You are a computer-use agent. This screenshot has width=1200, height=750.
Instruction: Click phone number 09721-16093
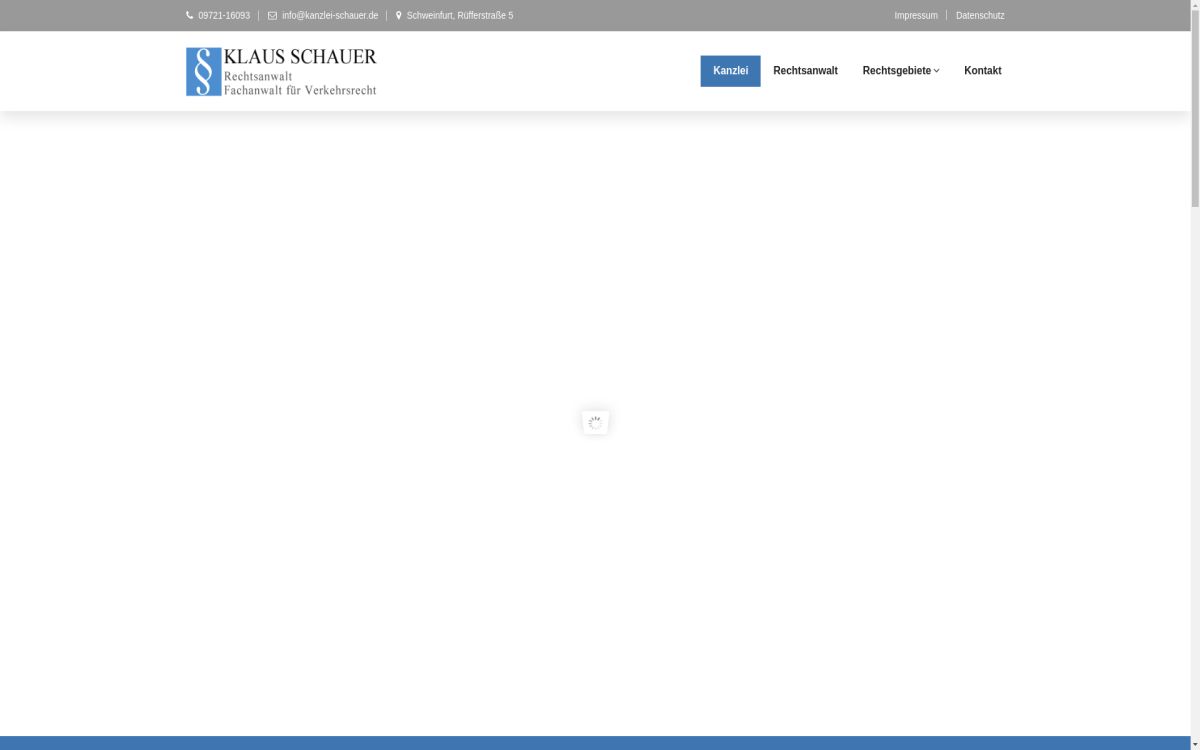click(x=224, y=16)
